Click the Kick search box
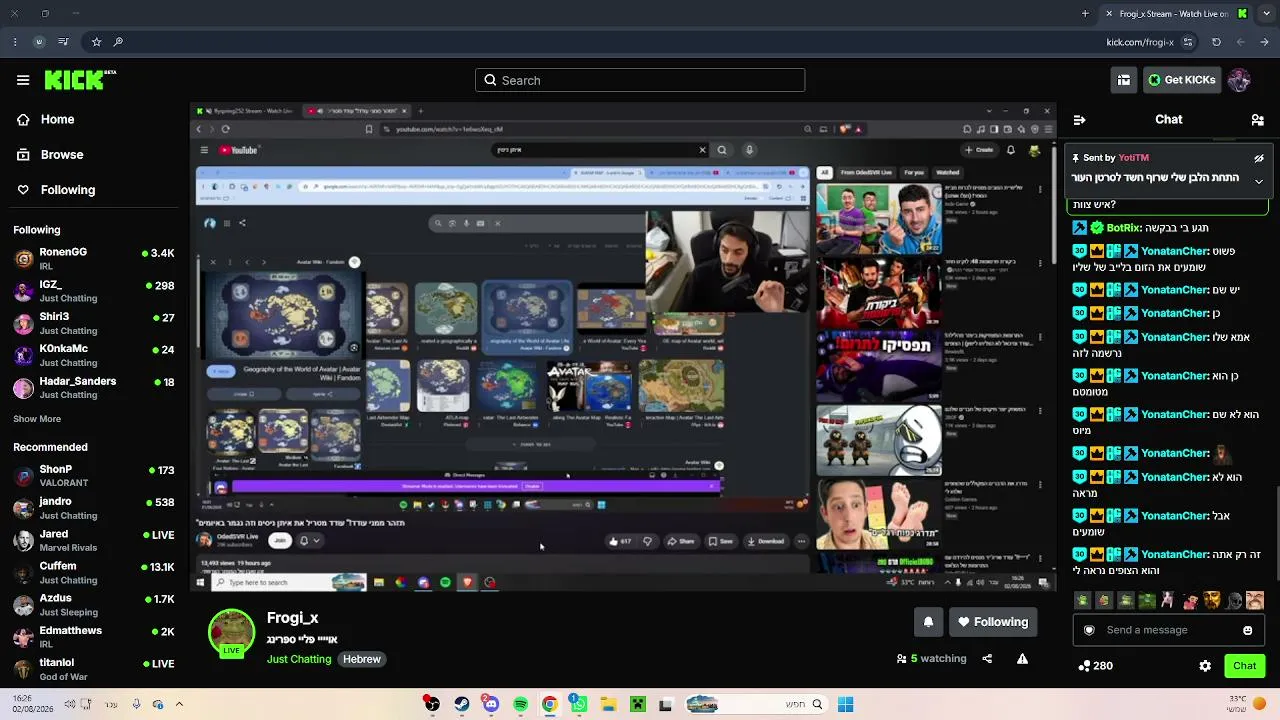The image size is (1280, 720). tap(640, 80)
